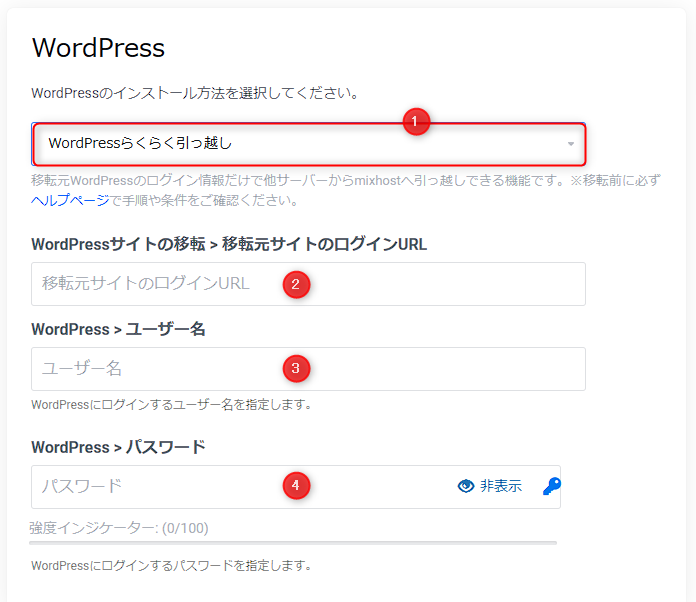The width and height of the screenshot is (696, 602).
Task: Click the WordPressにログインするパスワードを指定します hint
Action: (171, 566)
